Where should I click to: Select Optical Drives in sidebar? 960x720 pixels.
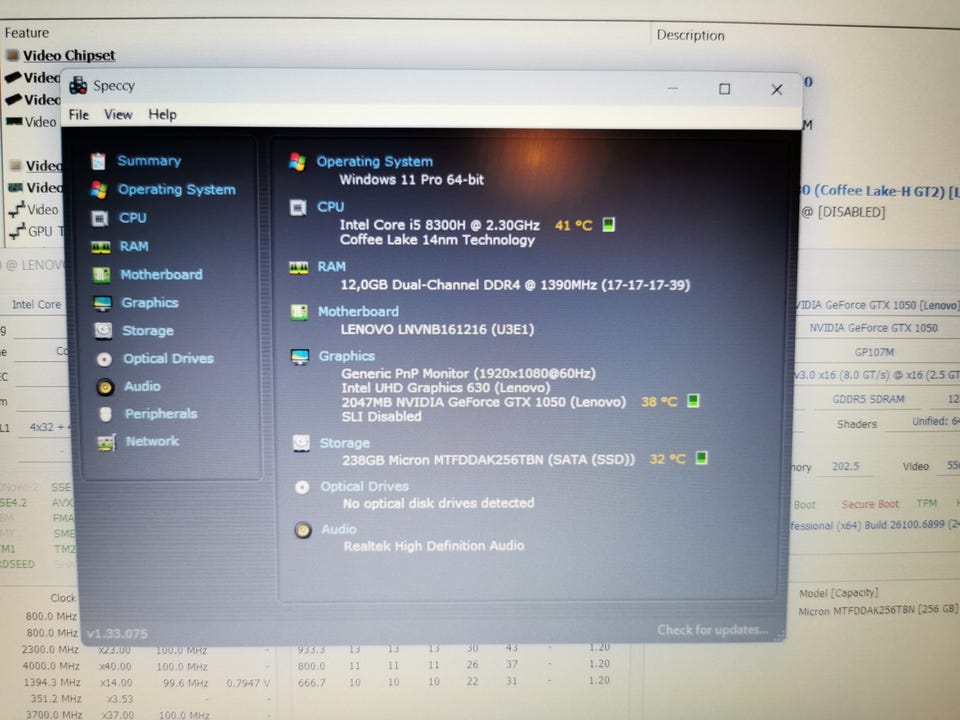tap(168, 358)
